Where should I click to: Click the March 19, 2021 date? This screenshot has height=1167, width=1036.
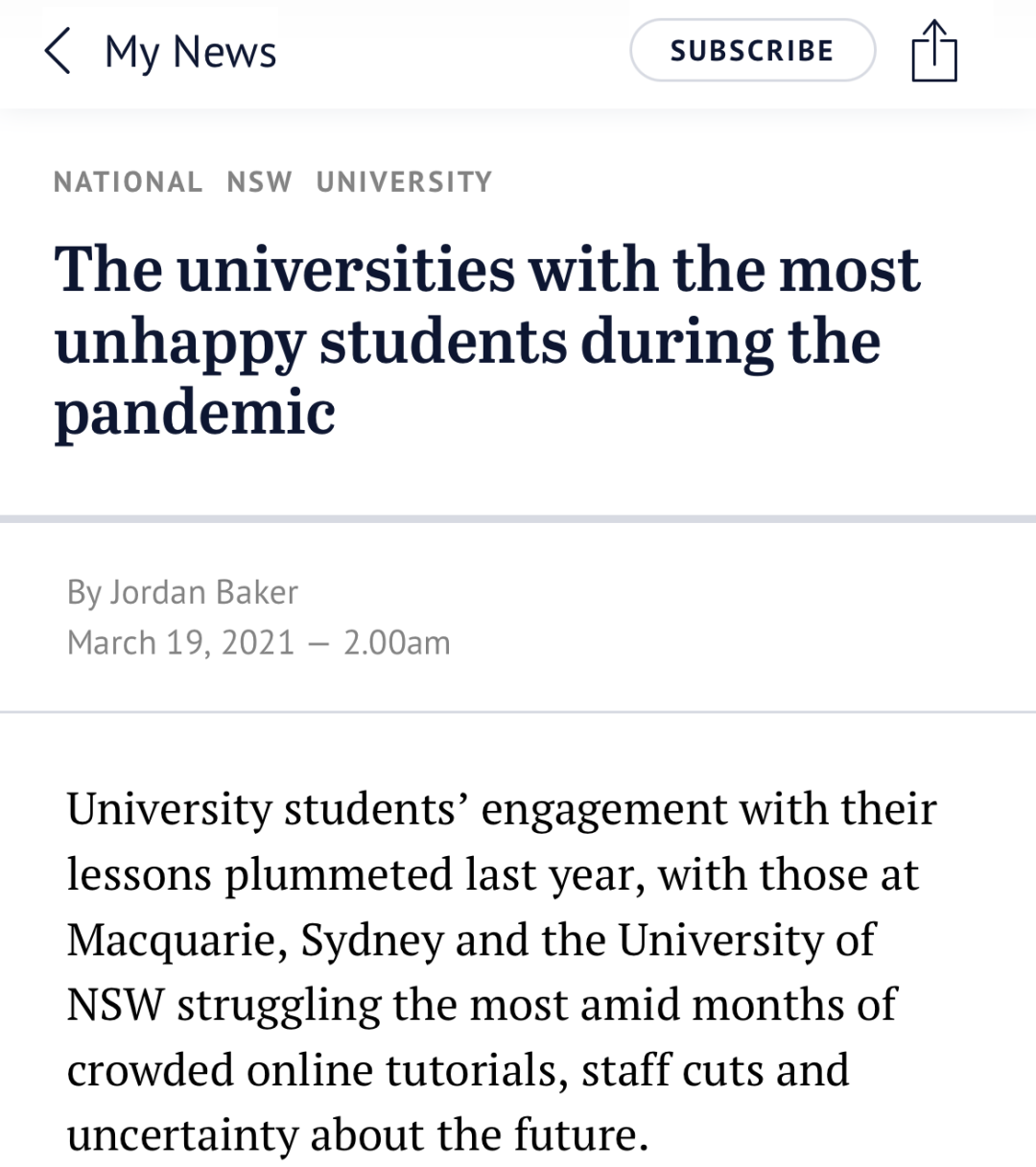point(180,642)
